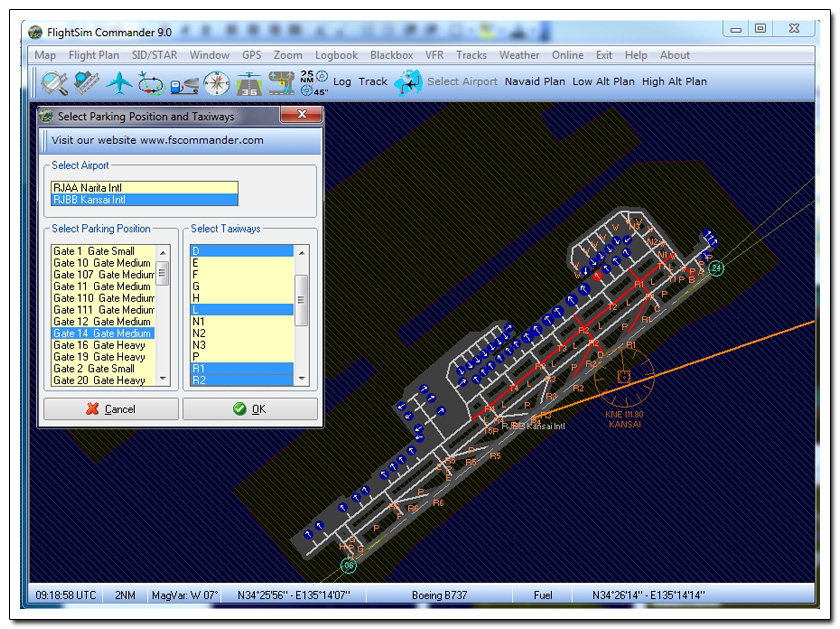Click the runway 06 marker on map

pyautogui.click(x=349, y=565)
